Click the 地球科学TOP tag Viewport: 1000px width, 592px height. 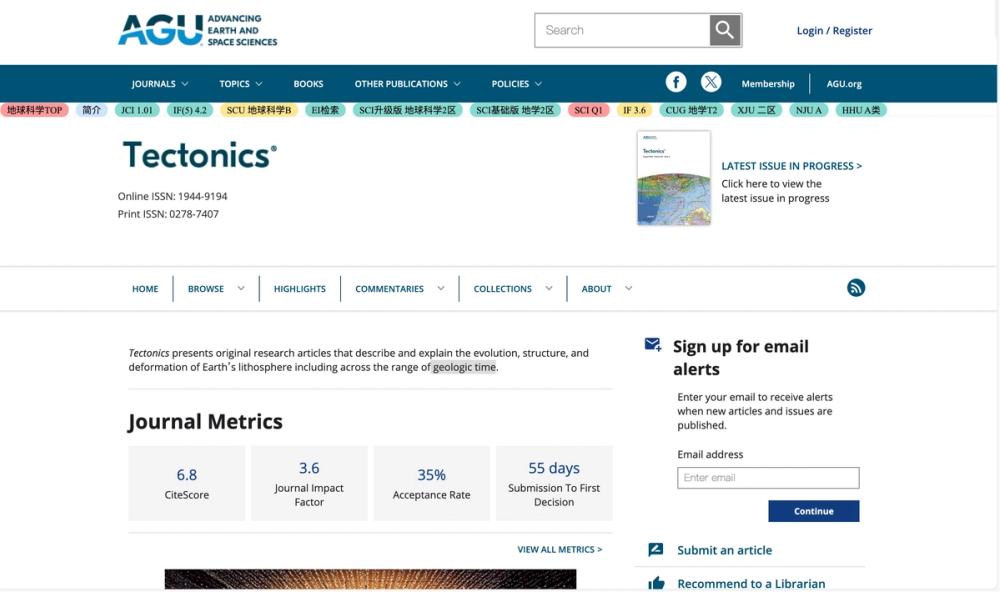click(34, 110)
